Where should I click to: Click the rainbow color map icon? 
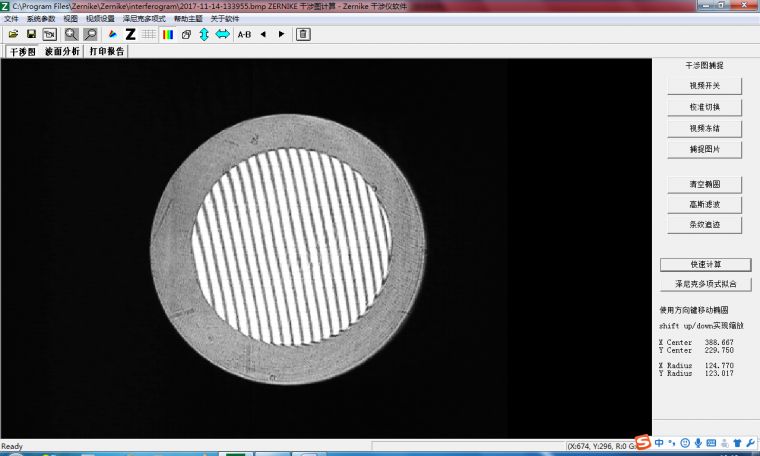tap(167, 34)
